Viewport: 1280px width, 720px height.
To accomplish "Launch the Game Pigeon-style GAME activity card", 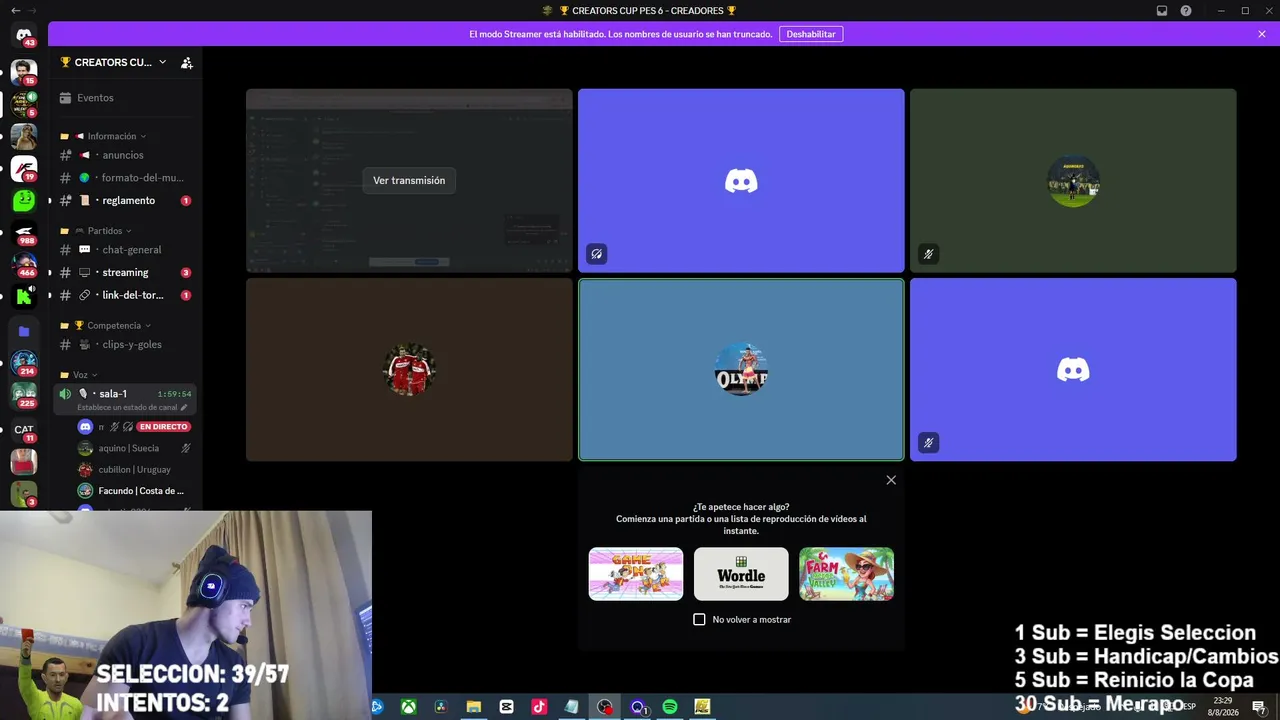I will [x=636, y=574].
